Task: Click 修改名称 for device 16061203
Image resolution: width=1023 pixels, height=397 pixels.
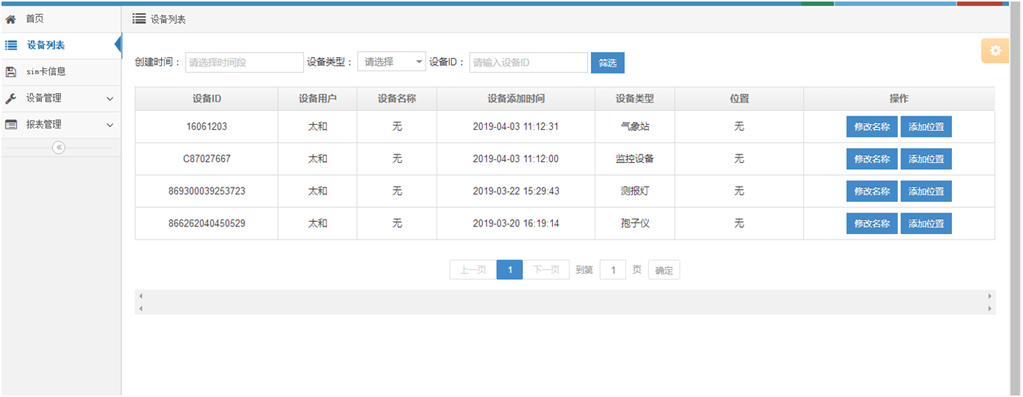Action: coord(872,126)
